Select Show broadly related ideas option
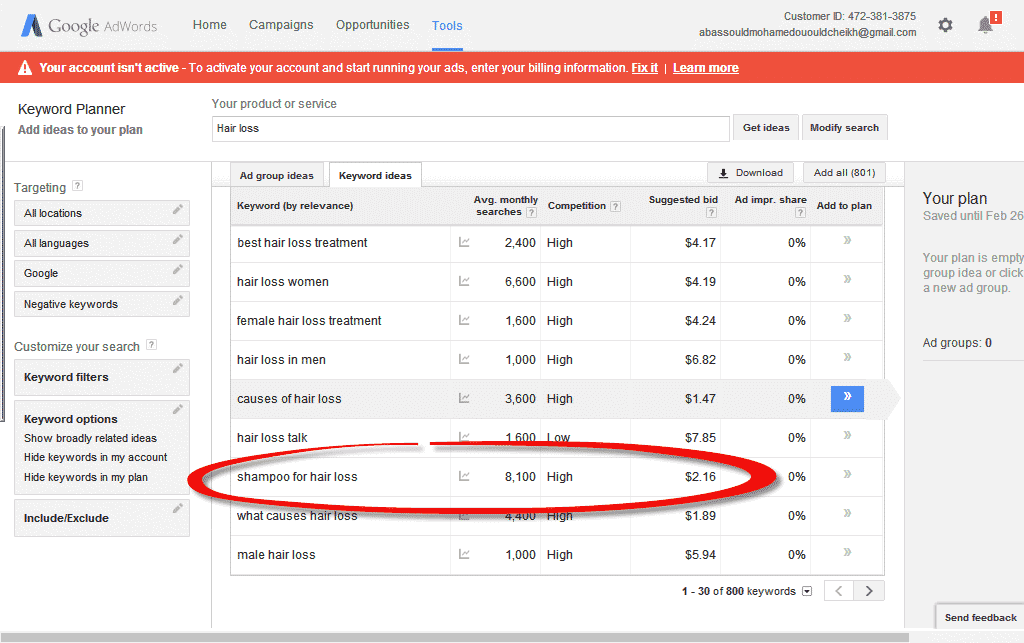 tap(90, 438)
